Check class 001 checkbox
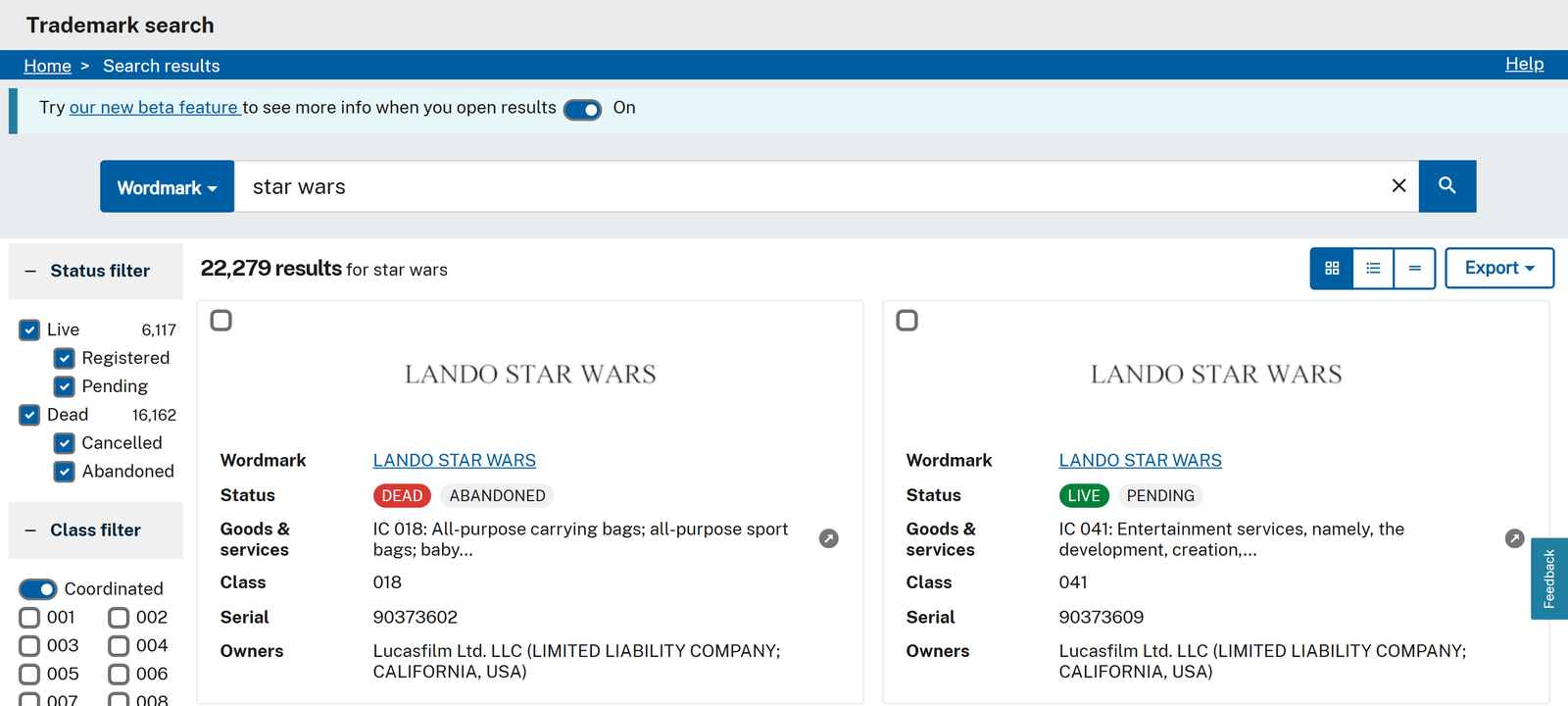 coord(29,618)
